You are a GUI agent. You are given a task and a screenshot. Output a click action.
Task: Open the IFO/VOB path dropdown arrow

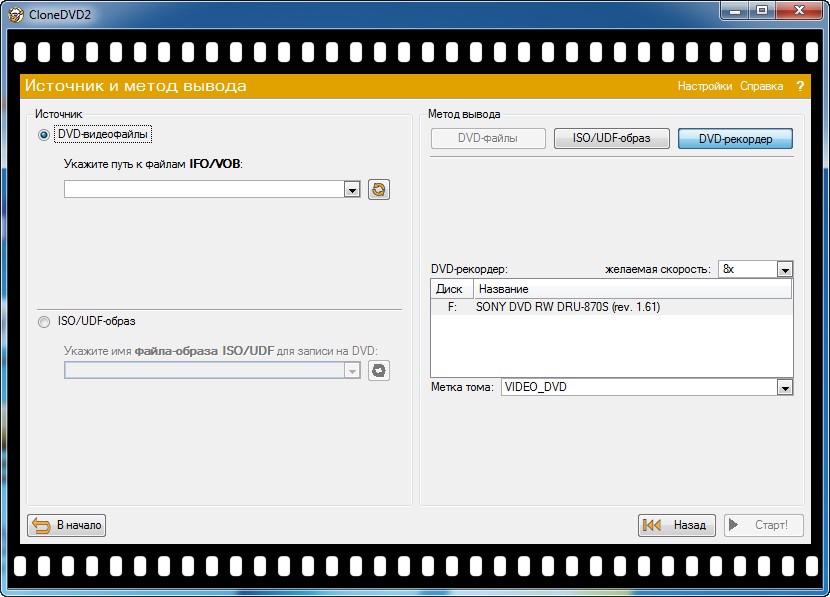click(352, 189)
